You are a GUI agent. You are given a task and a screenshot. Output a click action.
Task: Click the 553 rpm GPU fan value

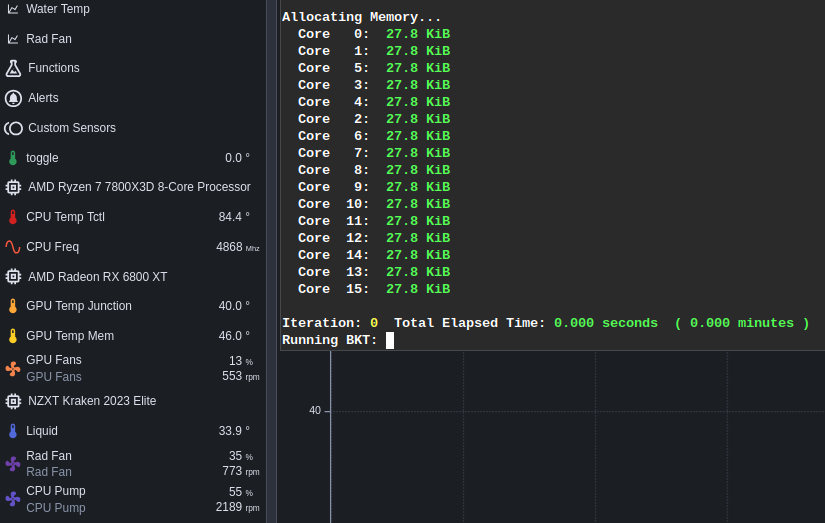[x=240, y=376]
